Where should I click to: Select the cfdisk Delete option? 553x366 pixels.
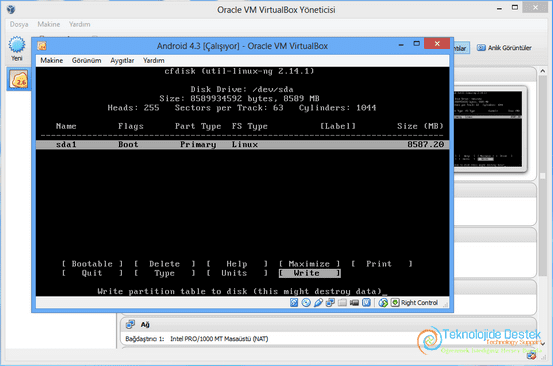[164, 264]
